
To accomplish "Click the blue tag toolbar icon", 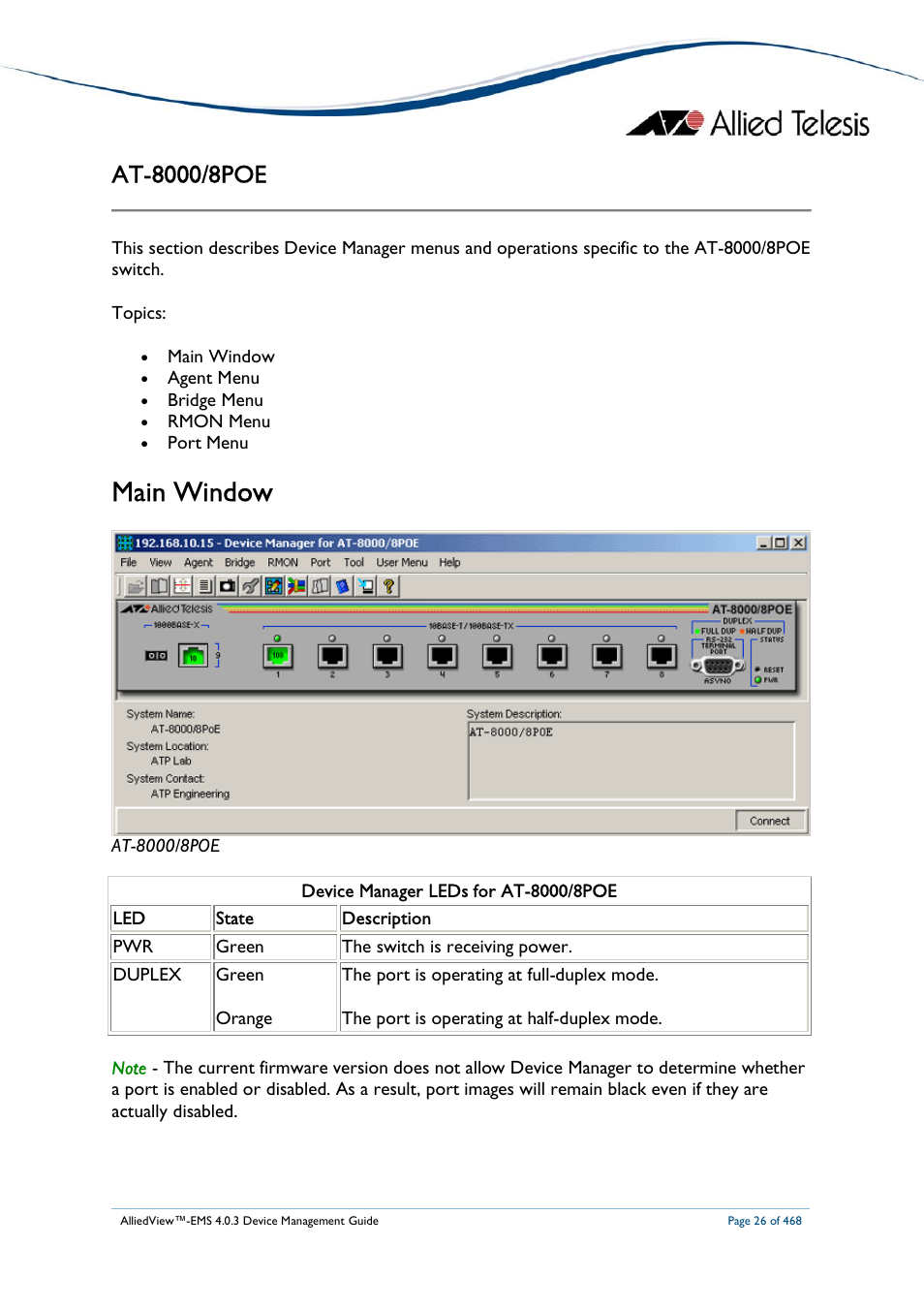I will tap(342, 586).
